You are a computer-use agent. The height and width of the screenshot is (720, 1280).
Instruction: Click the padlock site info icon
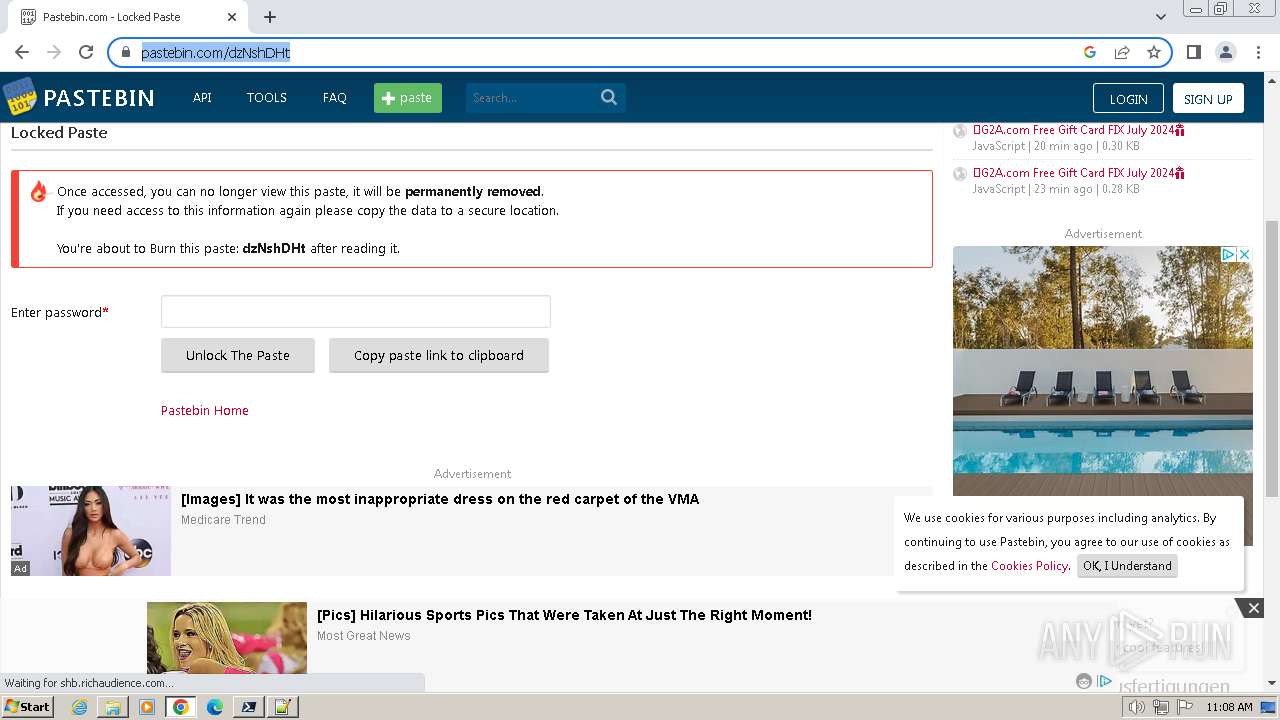(126, 52)
